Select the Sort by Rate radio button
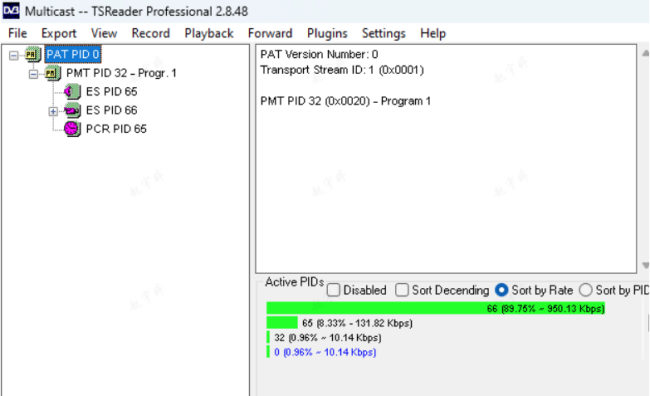650x396 pixels. 502,290
